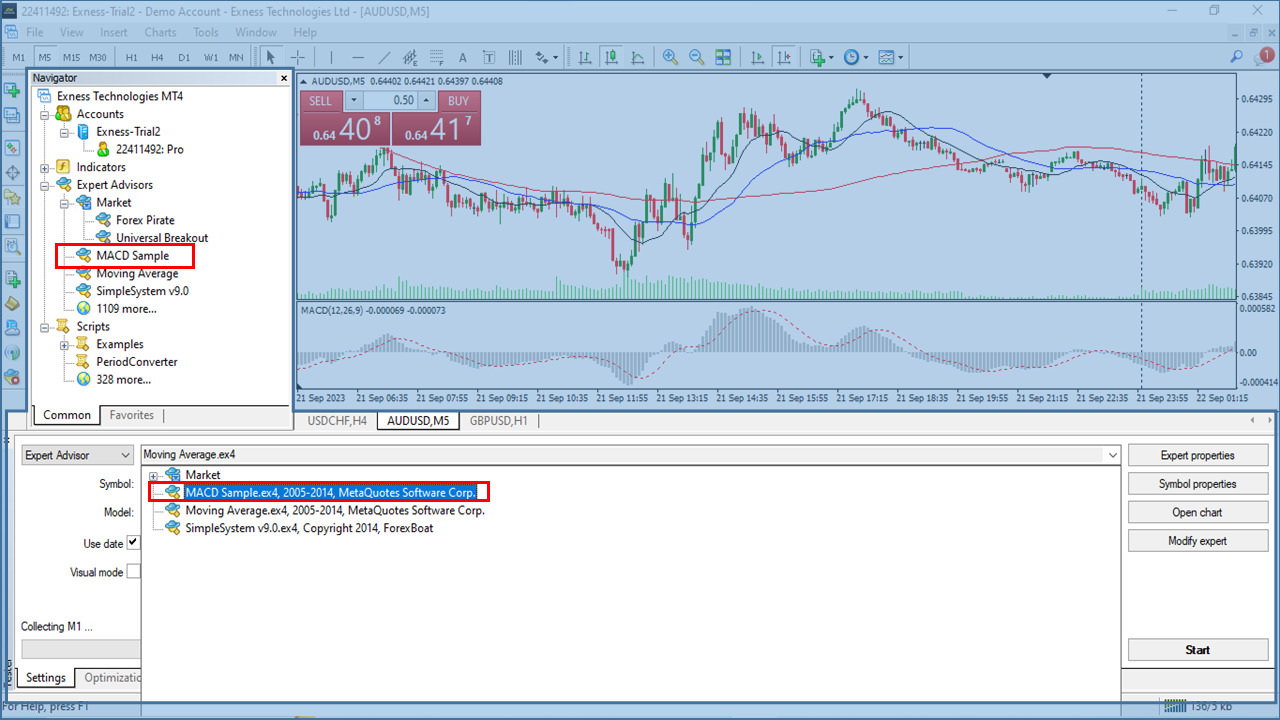Switch to the GBPUSD,H1 chart tab
Screen dimensions: 1280x720
click(x=498, y=420)
